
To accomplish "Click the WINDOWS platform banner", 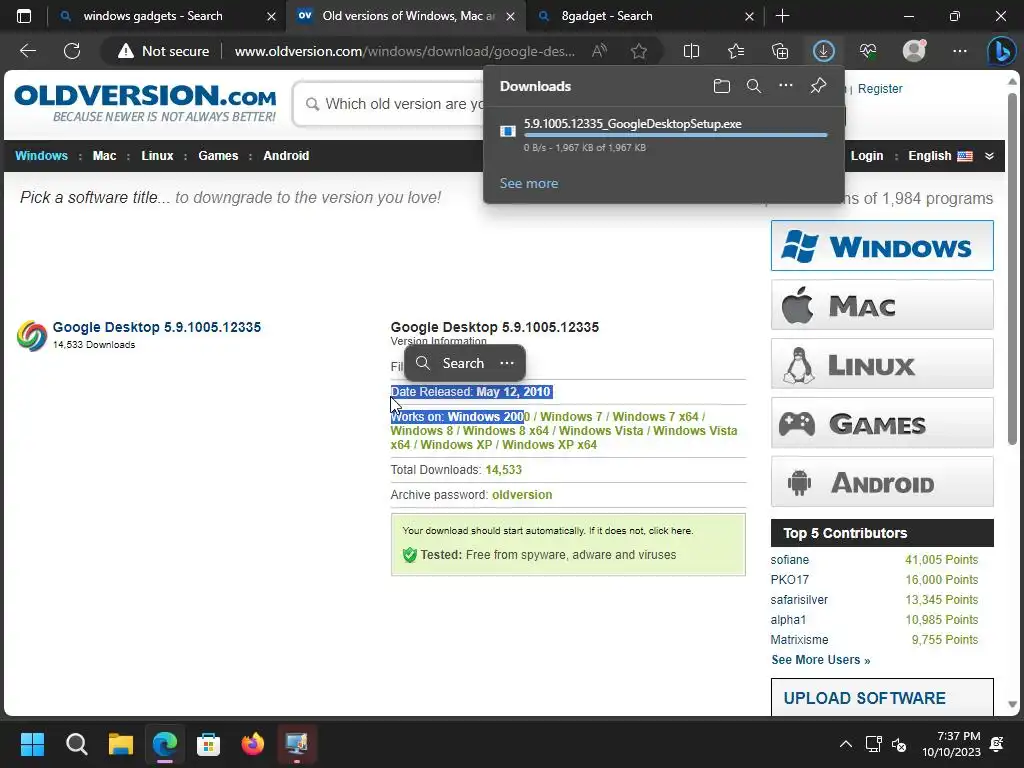I will [x=882, y=246].
